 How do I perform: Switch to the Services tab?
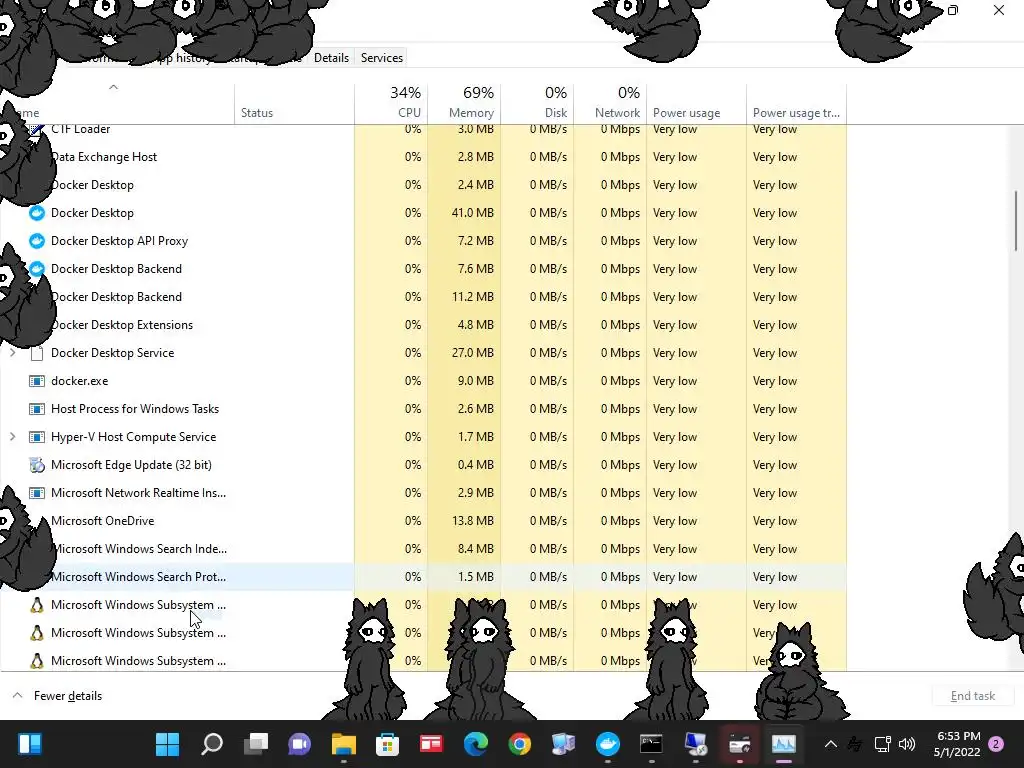pyautogui.click(x=382, y=57)
